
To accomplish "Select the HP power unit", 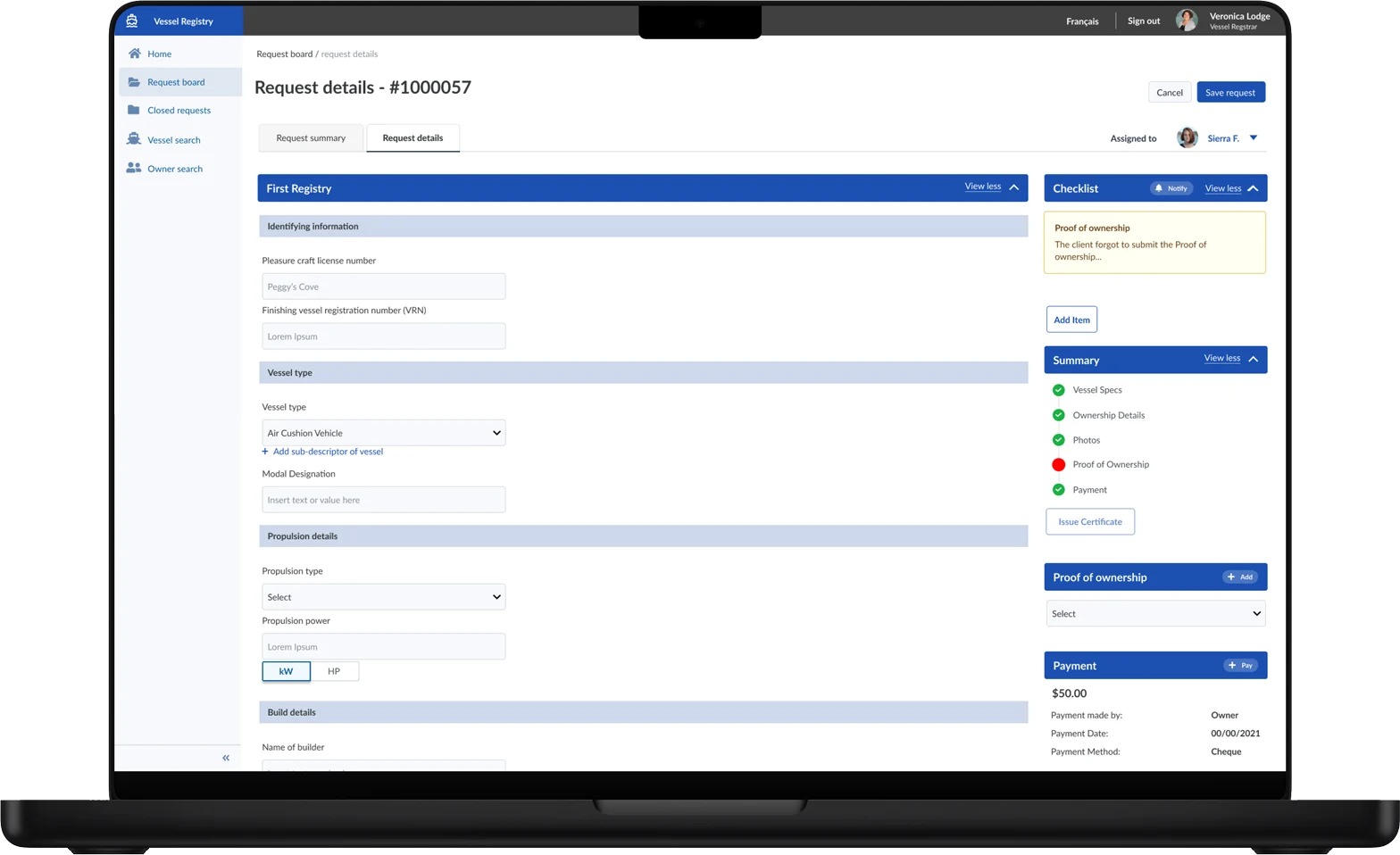I will tap(334, 671).
